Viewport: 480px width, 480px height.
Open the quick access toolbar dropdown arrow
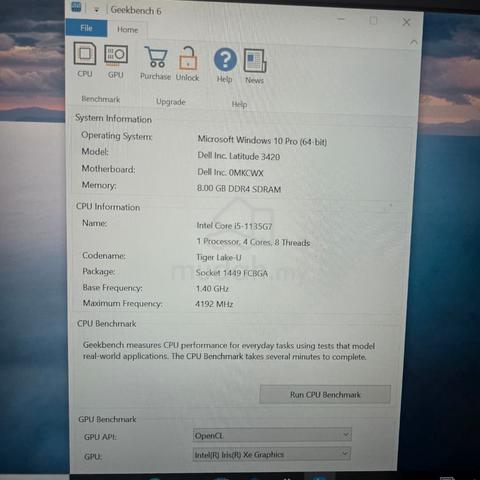(x=96, y=10)
